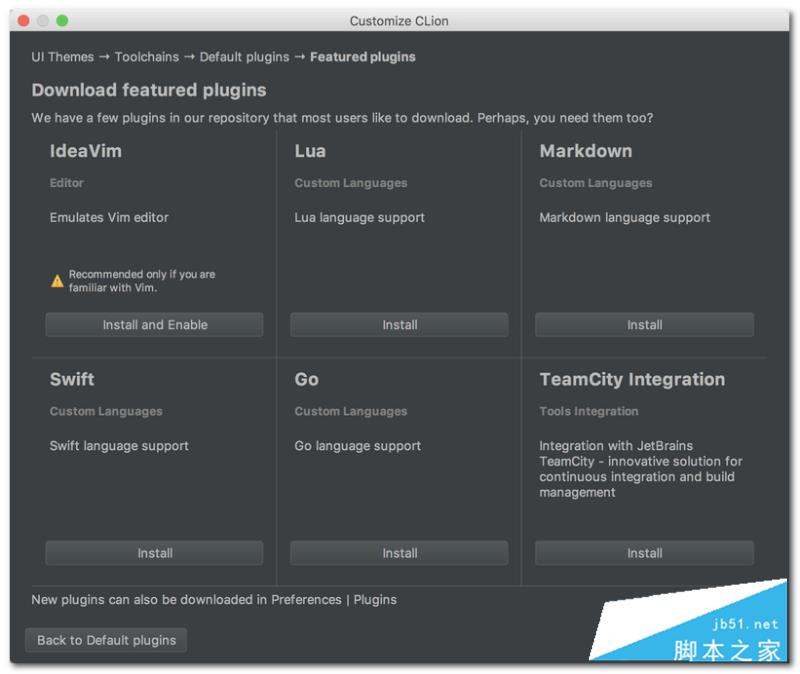Click the 'Swift language support' description
Screen dimensions: 800x674
click(x=119, y=446)
